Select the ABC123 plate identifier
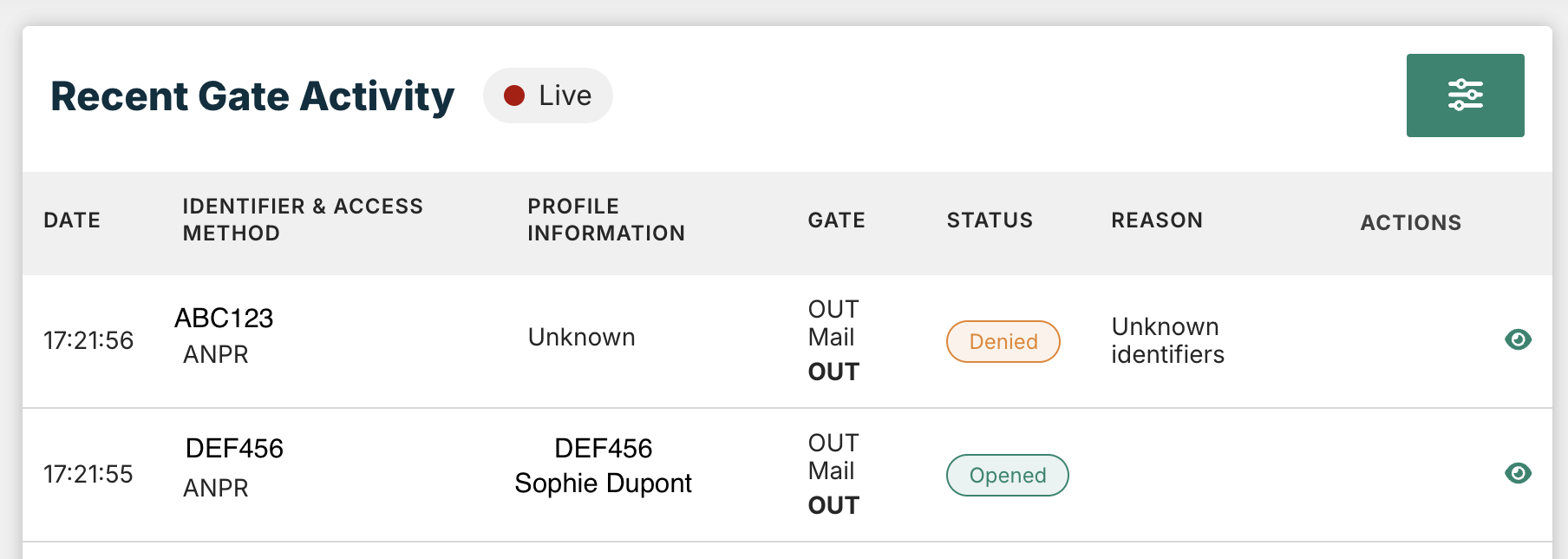The image size is (1568, 559). (x=224, y=319)
